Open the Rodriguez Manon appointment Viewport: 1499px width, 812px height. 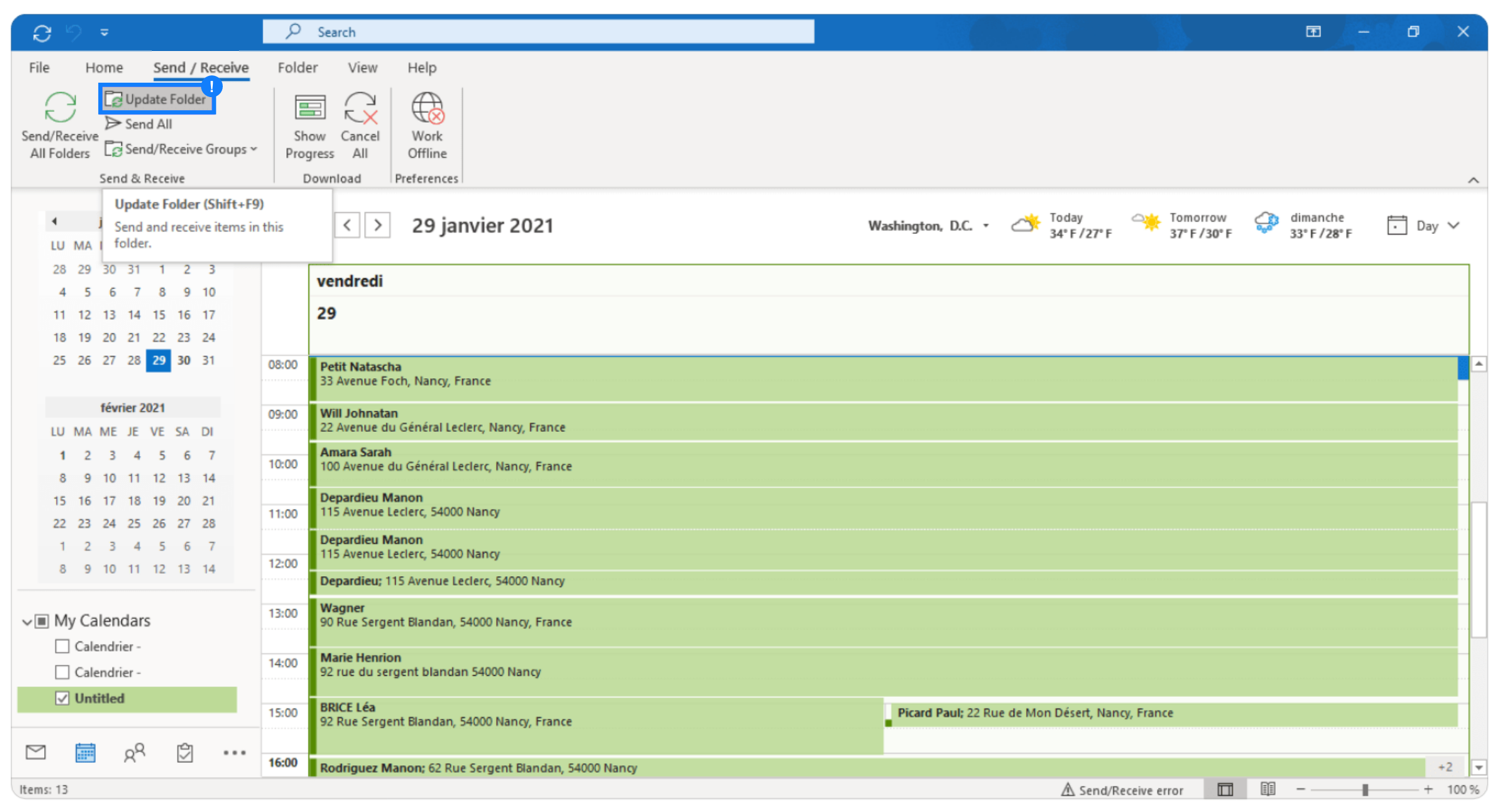(868, 767)
